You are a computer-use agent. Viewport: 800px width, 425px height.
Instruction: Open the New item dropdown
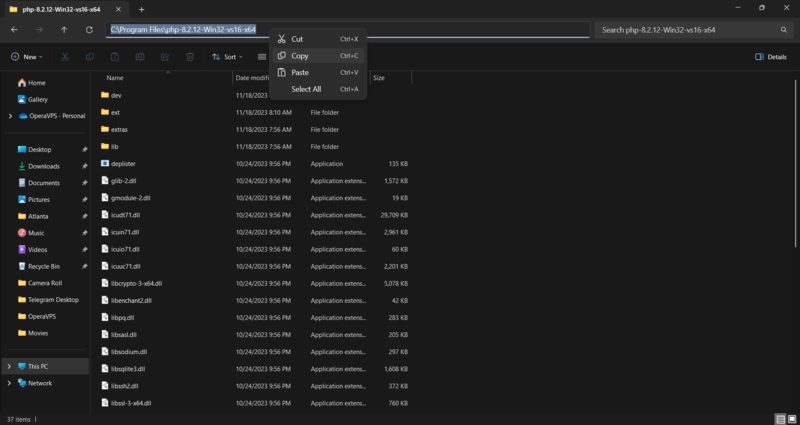(28, 57)
